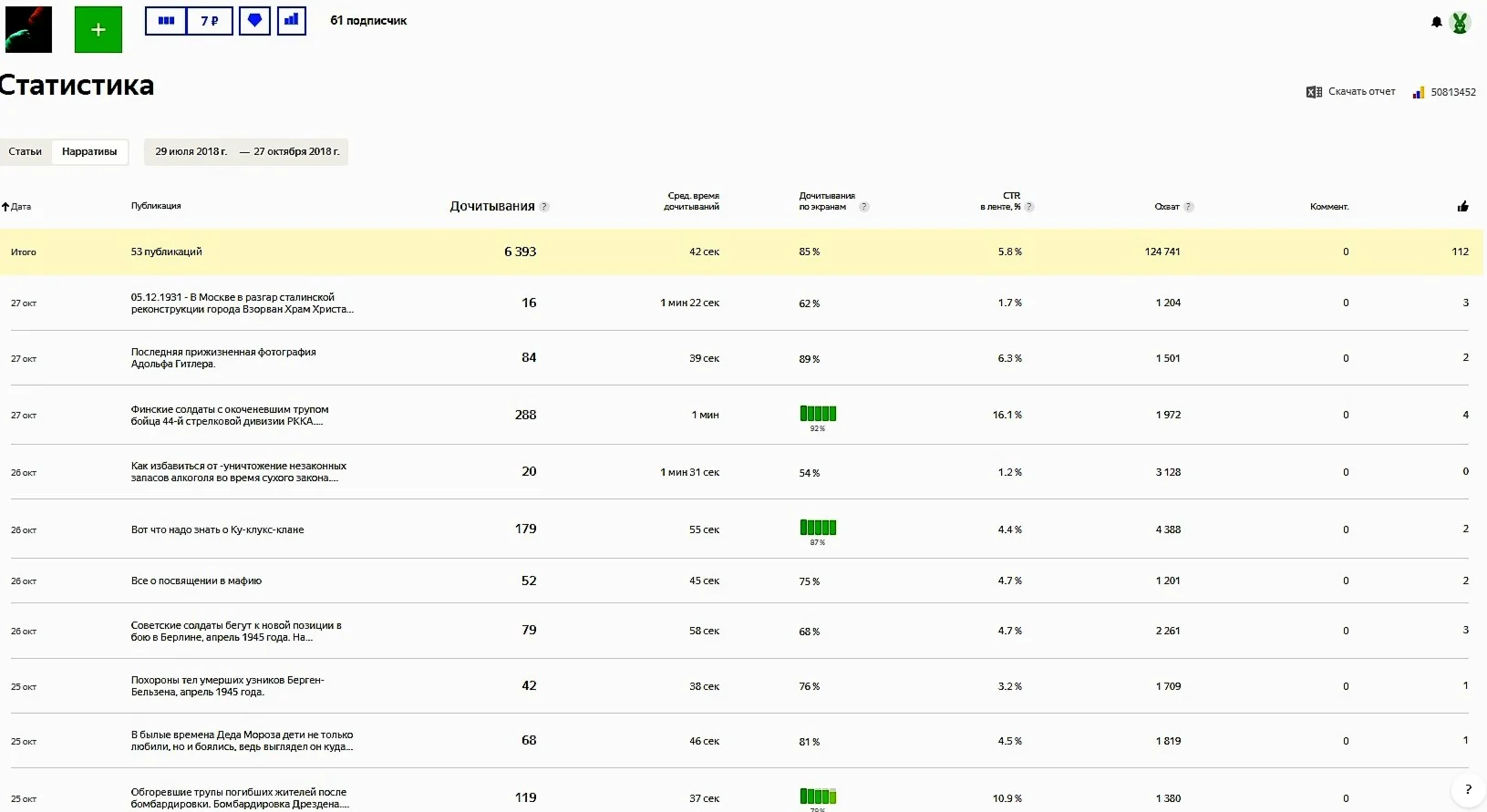The image size is (1487, 812).
Task: Open the notifications bell
Action: tap(1436, 22)
